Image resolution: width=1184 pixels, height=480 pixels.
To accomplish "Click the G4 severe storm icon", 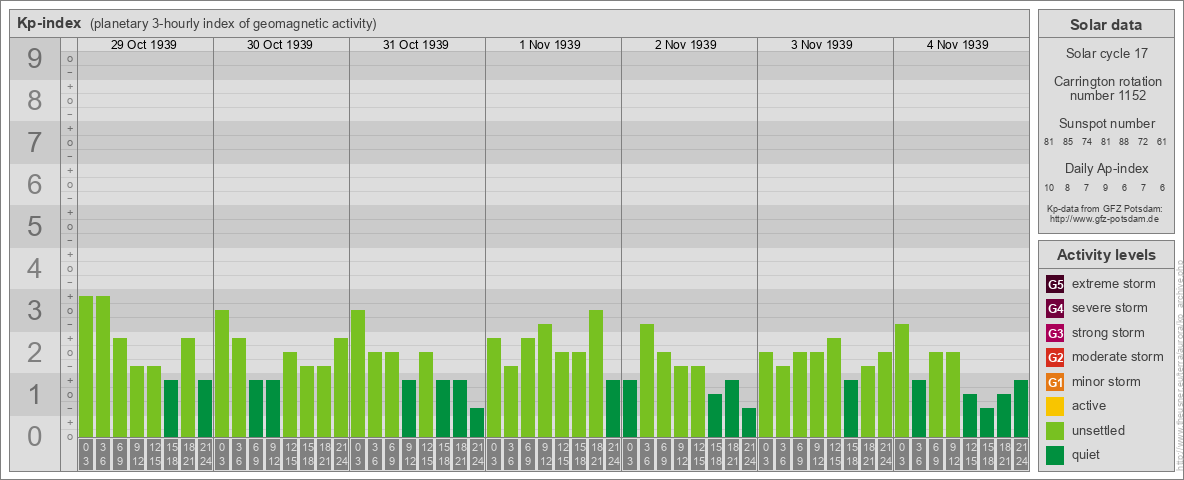I will click(1056, 309).
